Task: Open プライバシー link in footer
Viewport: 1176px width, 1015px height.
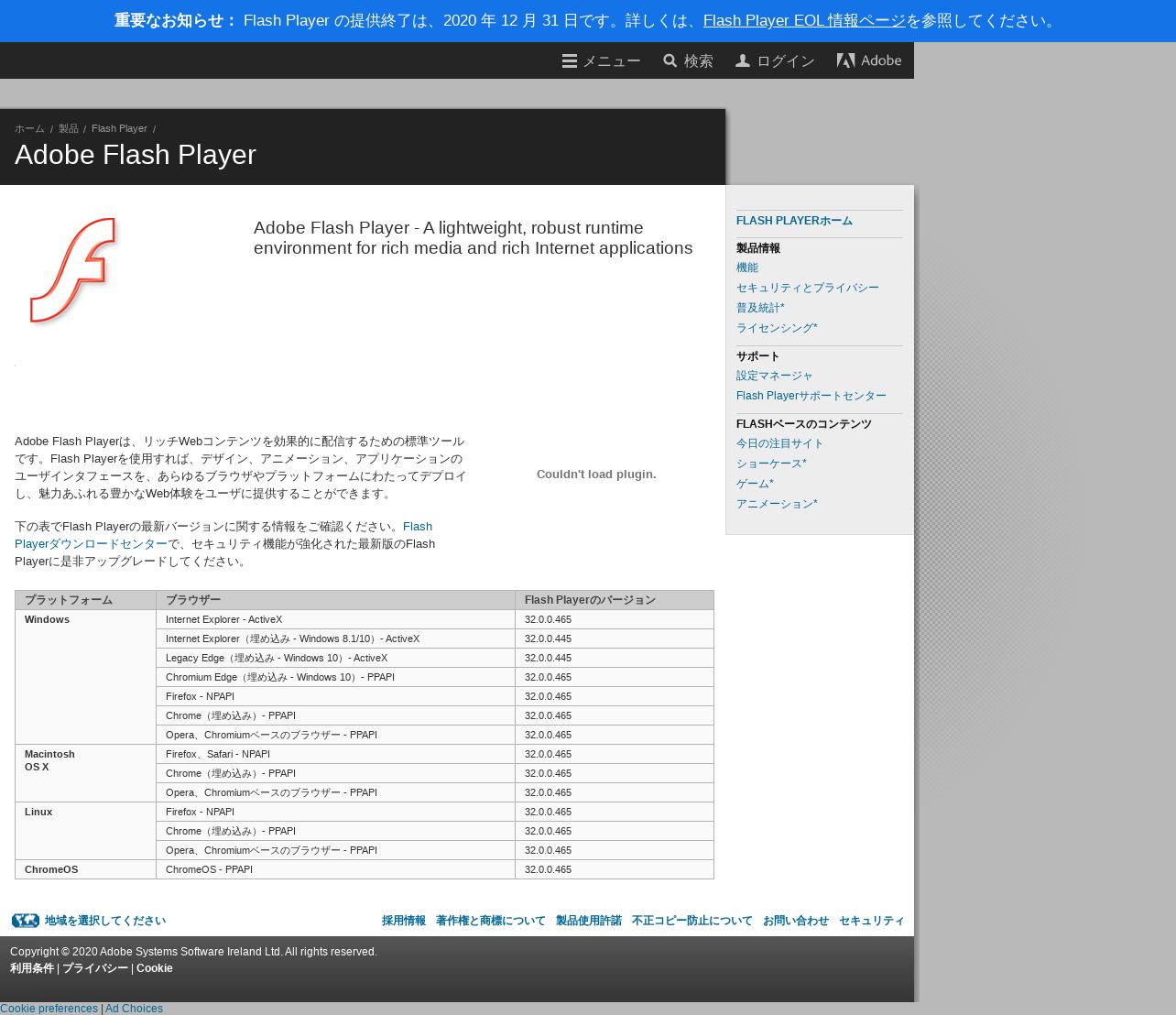Action: (95, 968)
